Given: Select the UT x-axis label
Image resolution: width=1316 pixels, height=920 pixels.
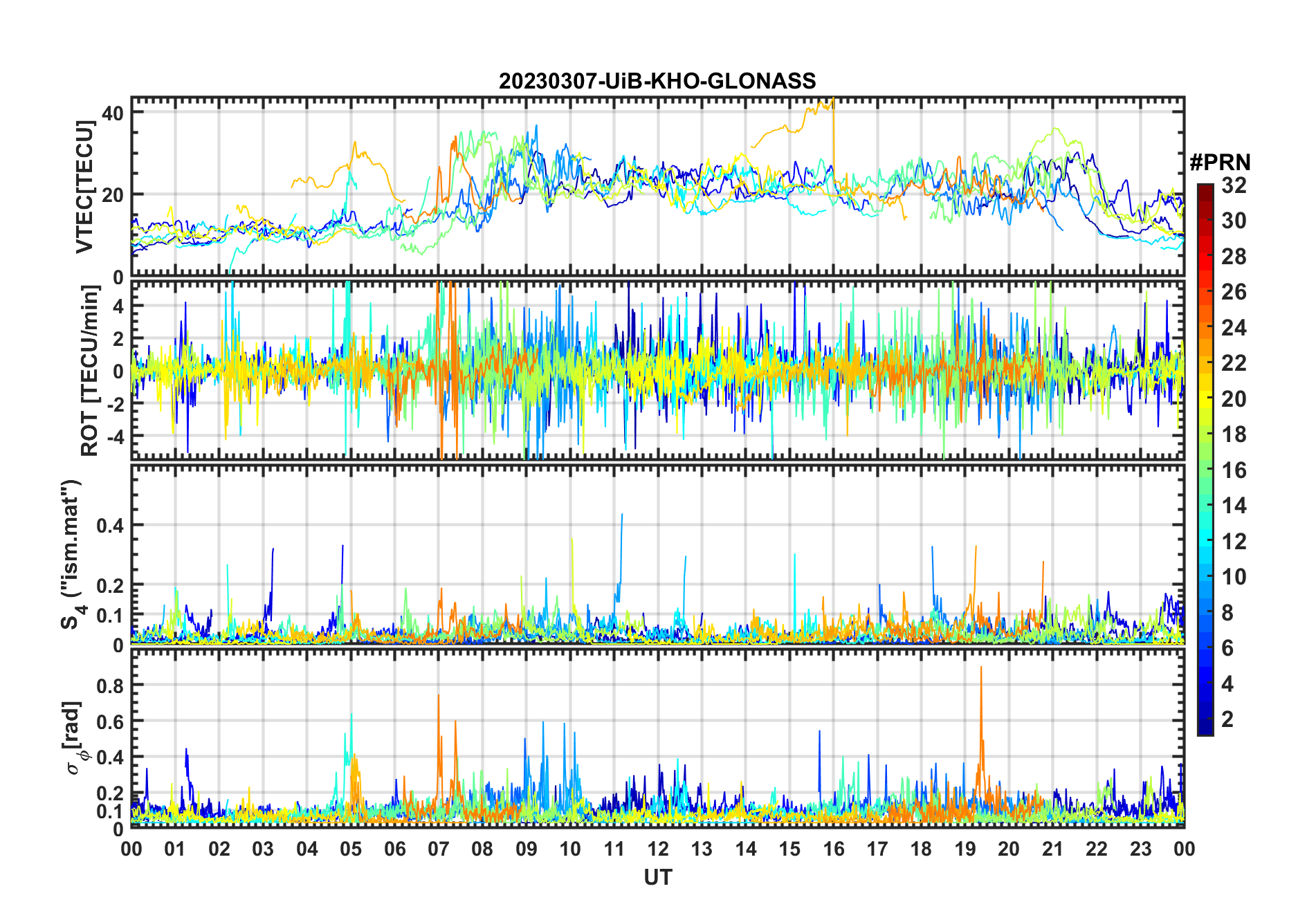Looking at the screenshot, I should pyautogui.click(x=658, y=877).
